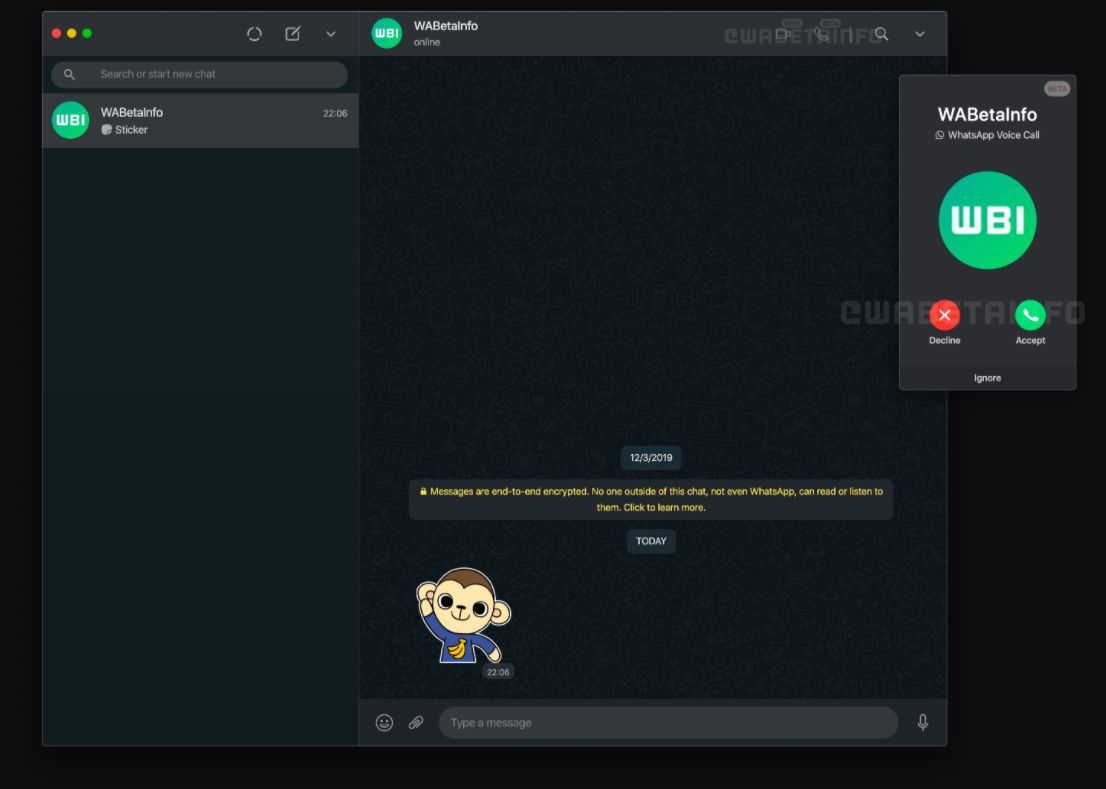Click the monkey sticker message
This screenshot has width=1106, height=789.
coord(464,616)
